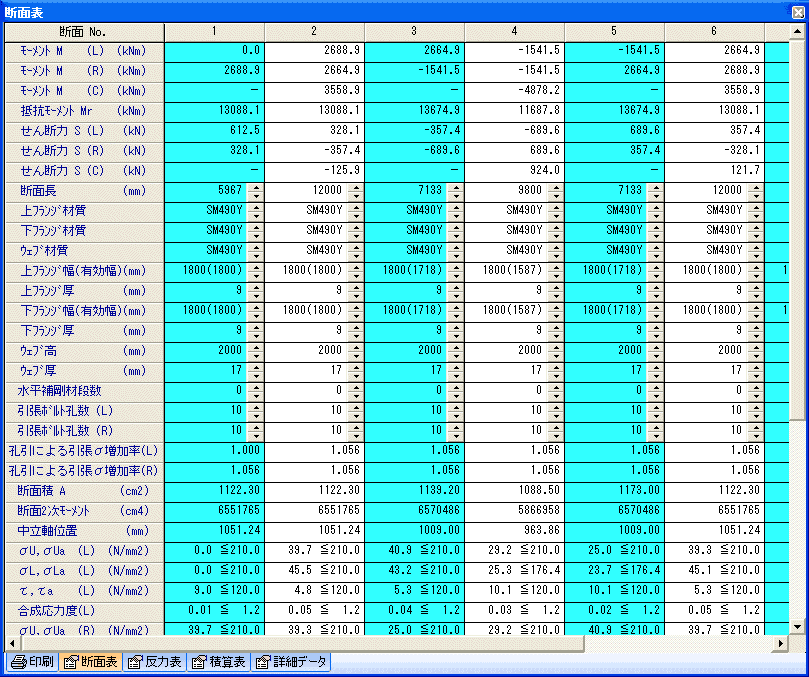Increase 上フランジ幅 for section 1

coord(255,268)
